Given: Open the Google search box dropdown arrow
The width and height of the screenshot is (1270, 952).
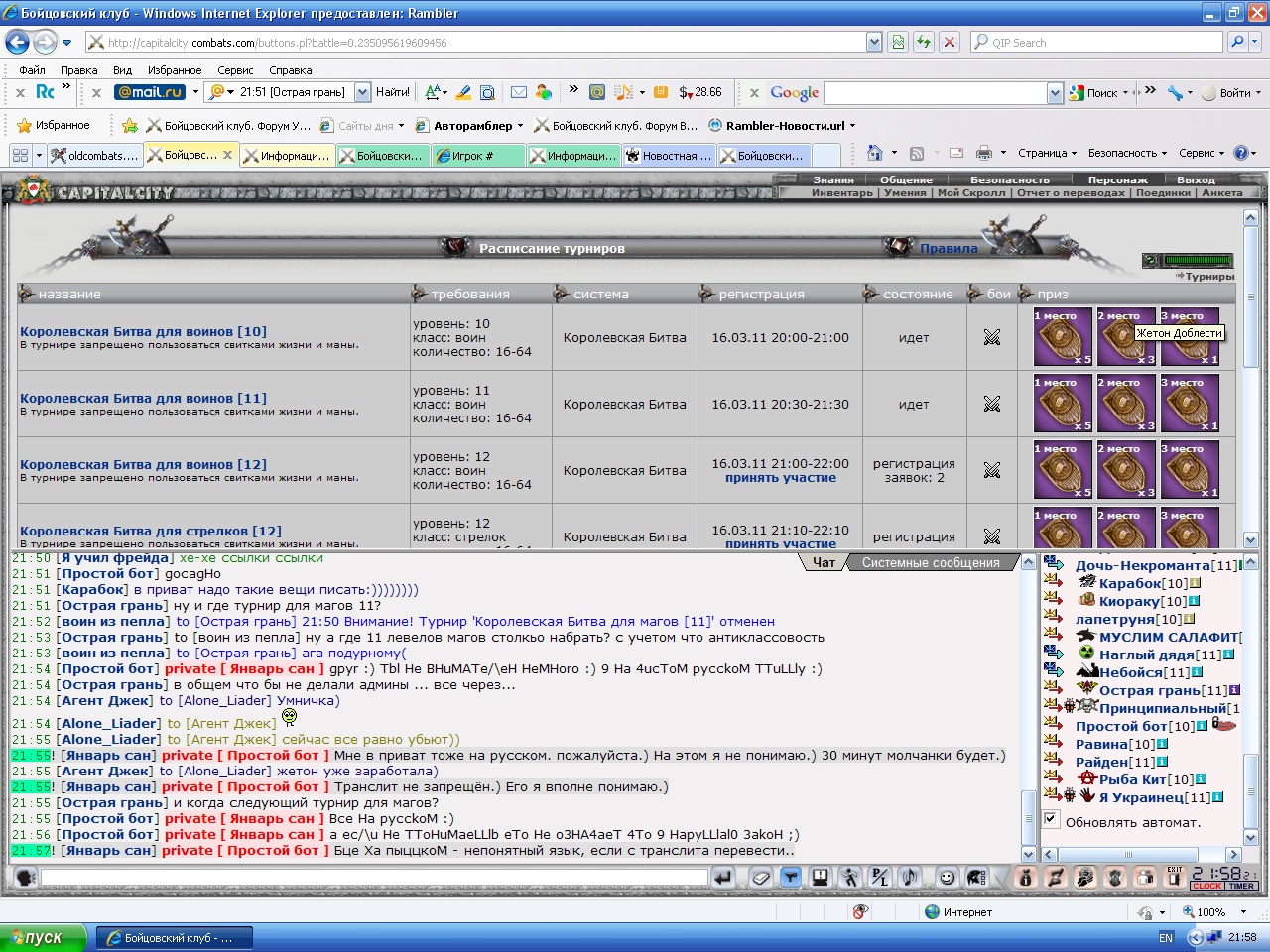Looking at the screenshot, I should click(x=1055, y=92).
